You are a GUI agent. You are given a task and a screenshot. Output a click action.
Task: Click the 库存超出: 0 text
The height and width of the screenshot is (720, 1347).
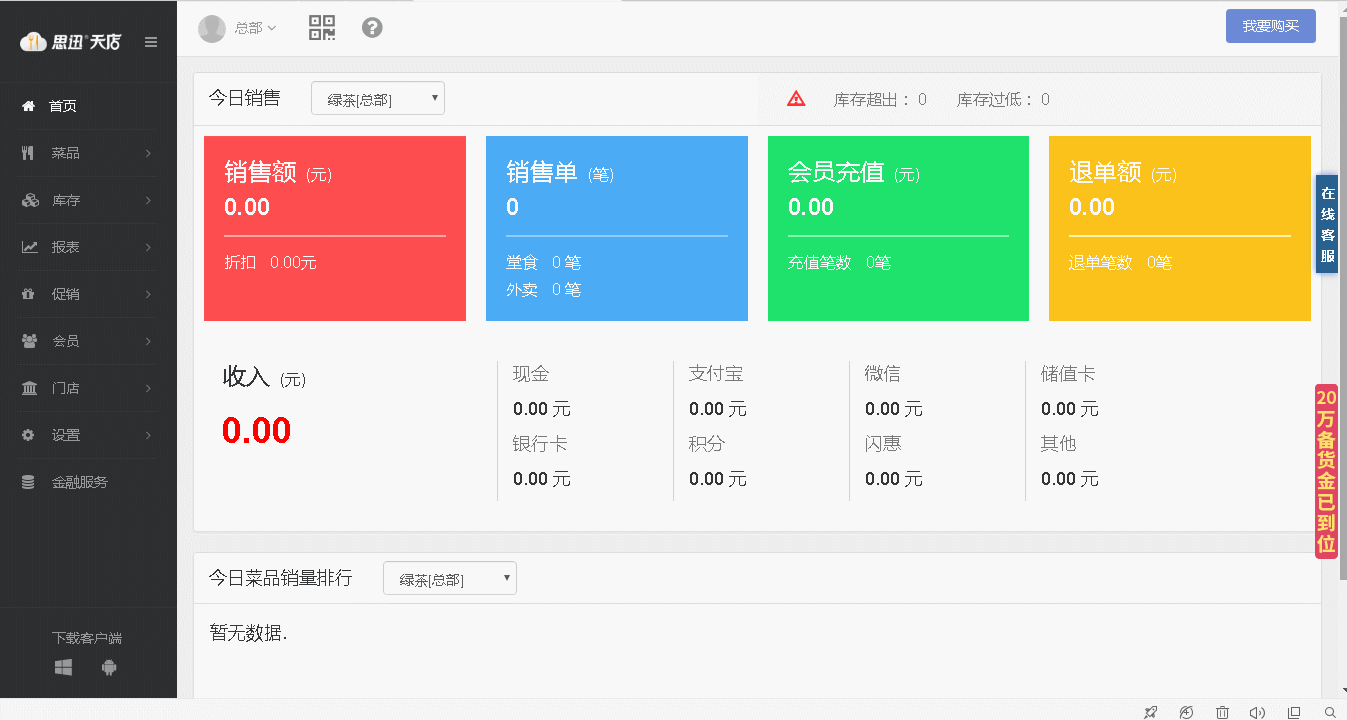(x=880, y=99)
